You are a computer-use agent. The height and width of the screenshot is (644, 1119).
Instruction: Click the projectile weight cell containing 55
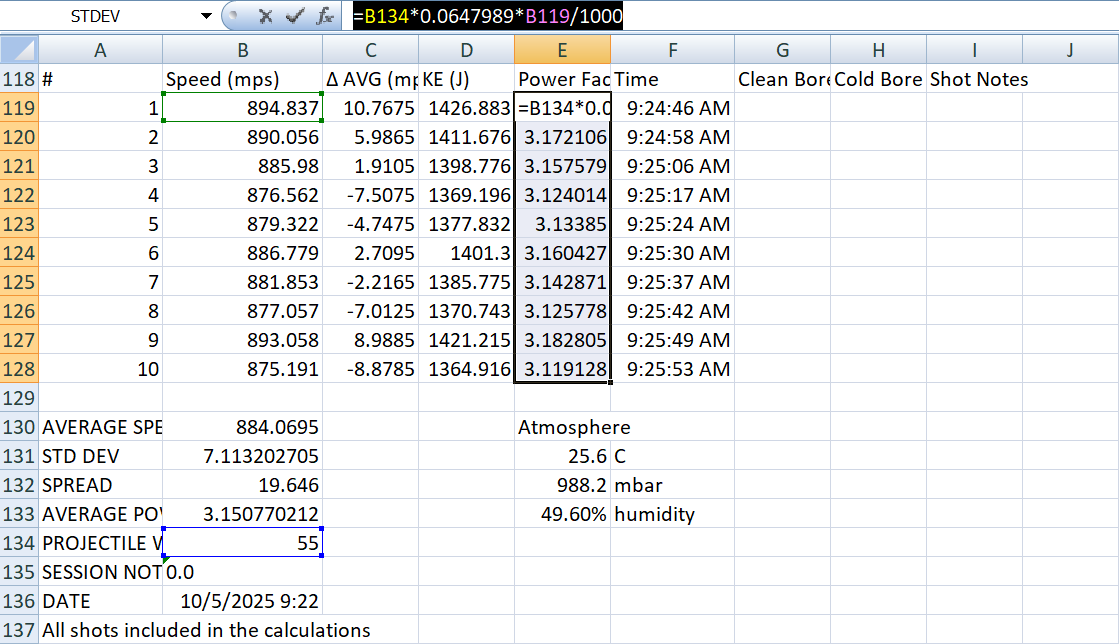click(242, 543)
